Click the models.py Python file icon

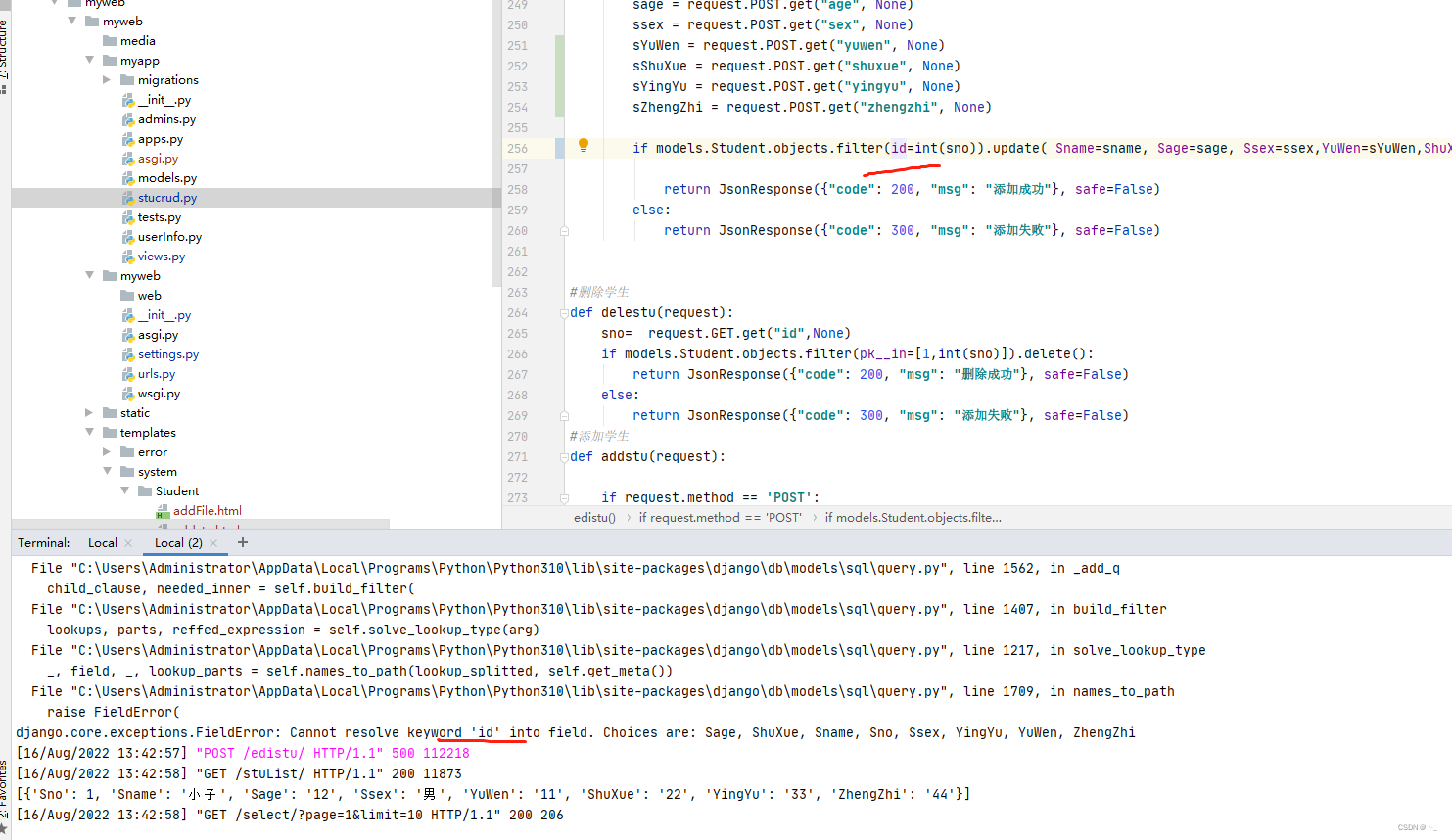[x=127, y=178]
